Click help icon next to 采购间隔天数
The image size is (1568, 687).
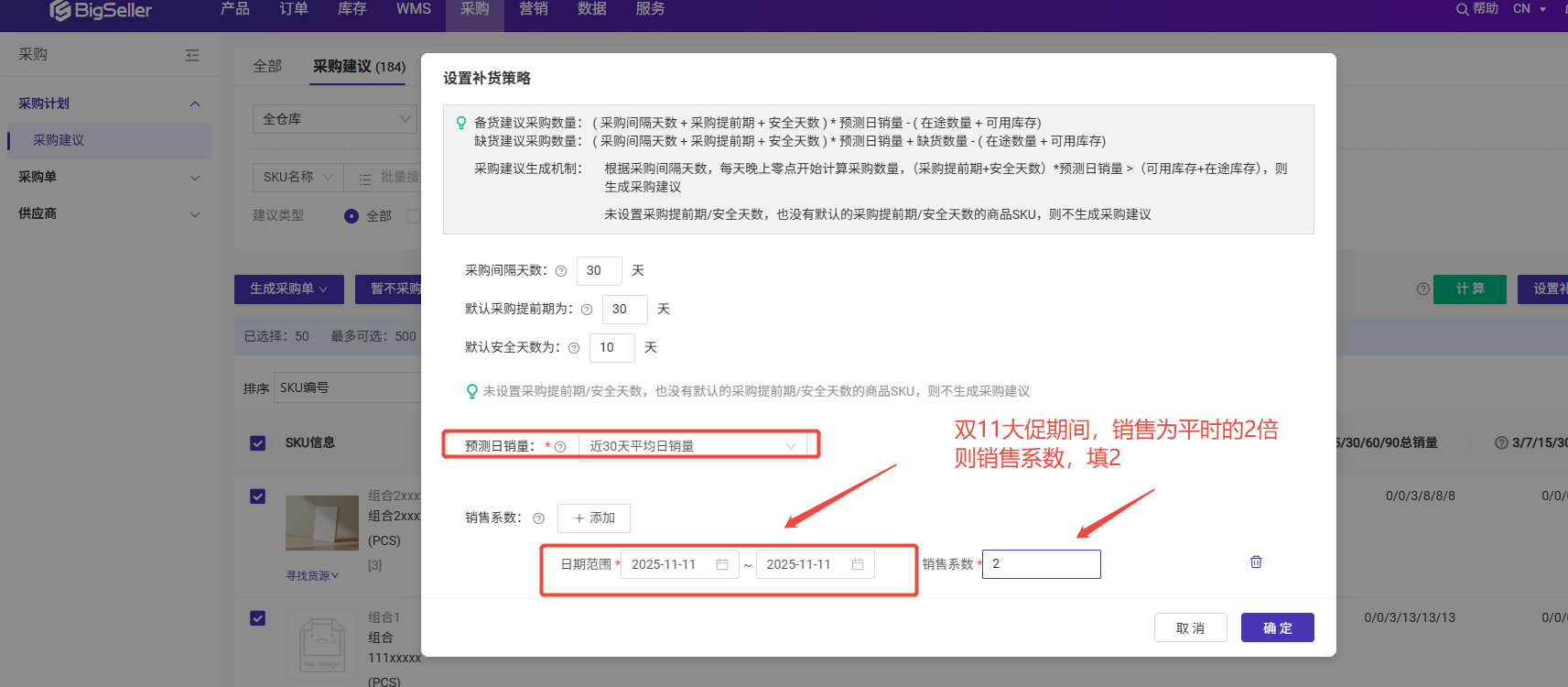(x=561, y=271)
